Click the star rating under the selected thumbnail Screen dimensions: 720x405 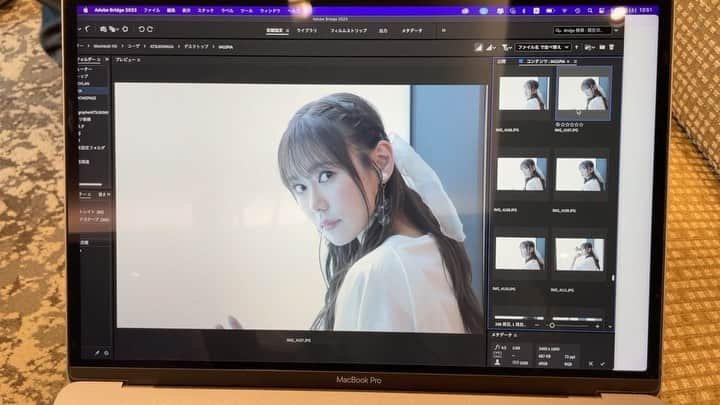point(569,124)
